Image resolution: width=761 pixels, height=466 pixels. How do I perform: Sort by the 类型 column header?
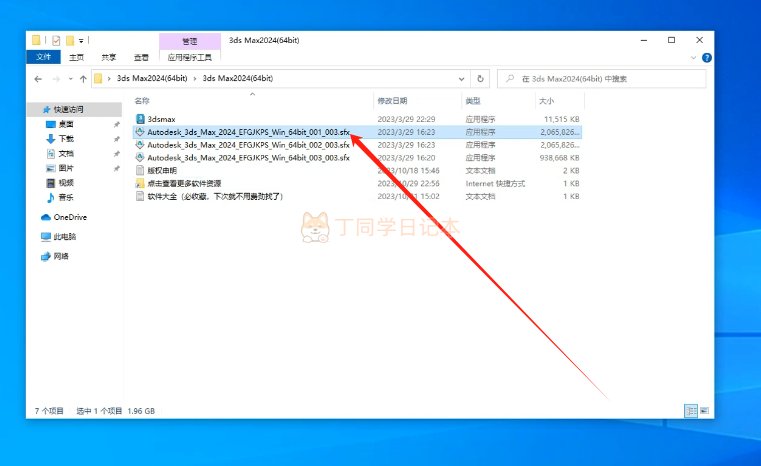[473, 101]
